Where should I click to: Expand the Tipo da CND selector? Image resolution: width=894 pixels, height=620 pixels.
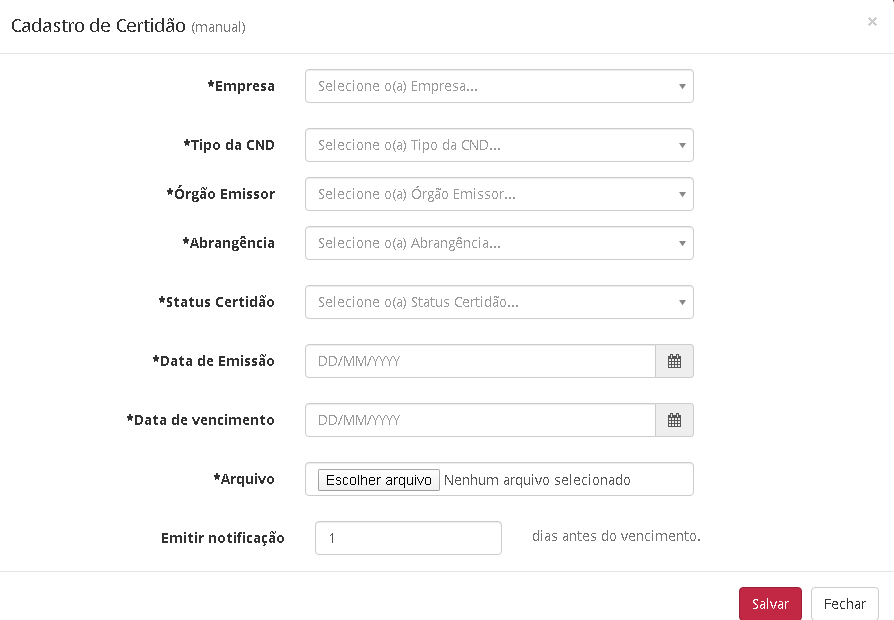pyautogui.click(x=499, y=145)
